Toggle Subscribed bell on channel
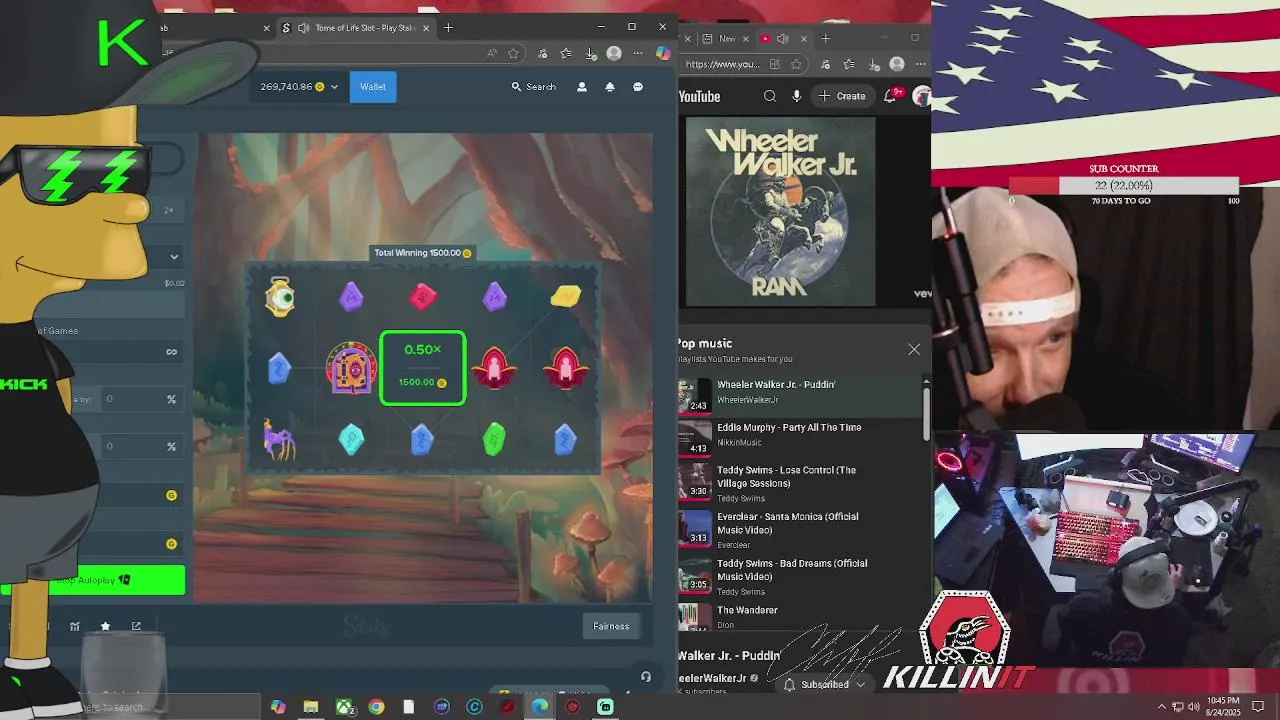1280x720 pixels. 790,685
